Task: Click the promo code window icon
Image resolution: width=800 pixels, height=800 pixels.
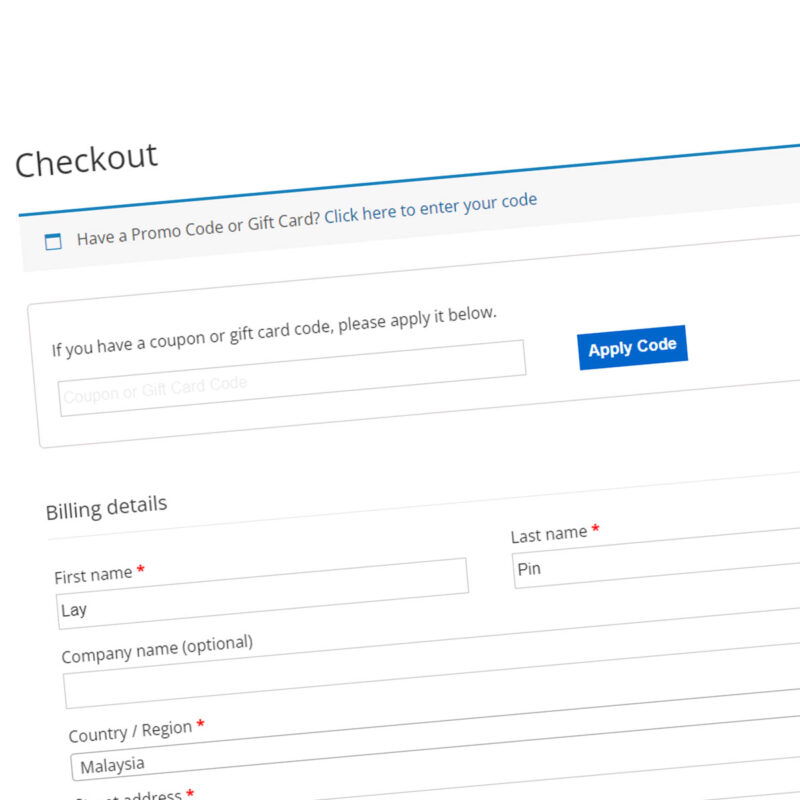Action: [53, 241]
